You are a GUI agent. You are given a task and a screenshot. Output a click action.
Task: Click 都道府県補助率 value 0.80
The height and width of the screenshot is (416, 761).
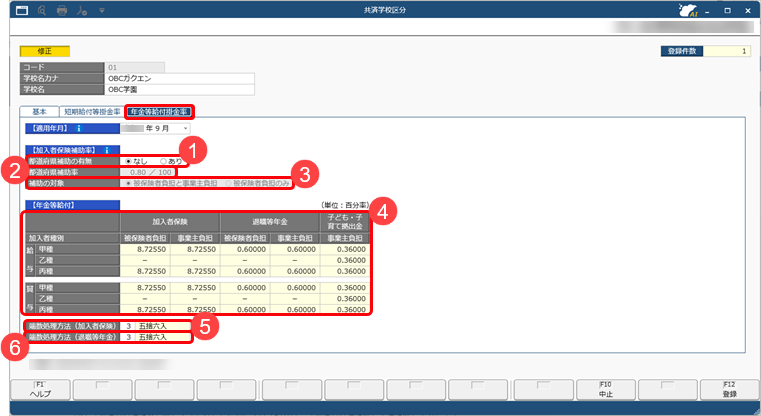[x=138, y=172]
